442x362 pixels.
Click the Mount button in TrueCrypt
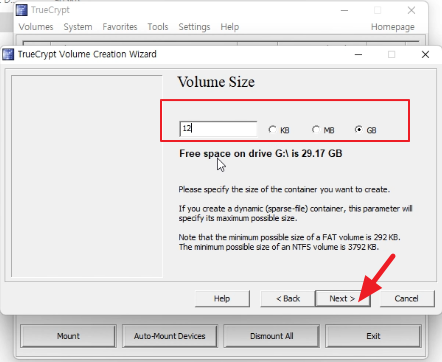coord(68,336)
